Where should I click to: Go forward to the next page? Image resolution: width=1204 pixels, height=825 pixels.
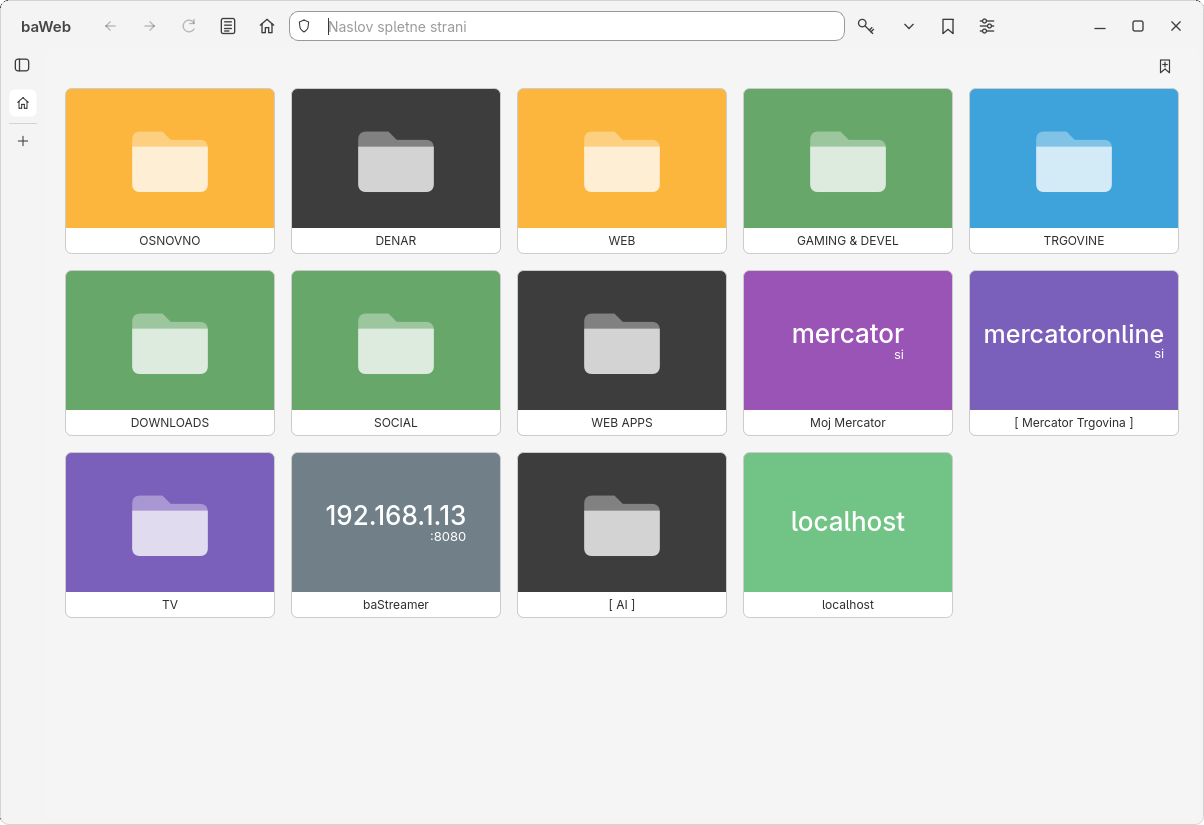pyautogui.click(x=150, y=26)
